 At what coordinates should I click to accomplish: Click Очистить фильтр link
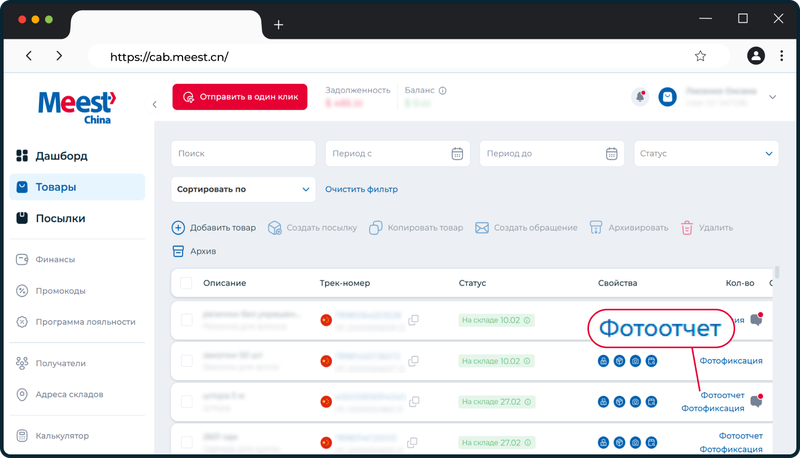tap(361, 189)
